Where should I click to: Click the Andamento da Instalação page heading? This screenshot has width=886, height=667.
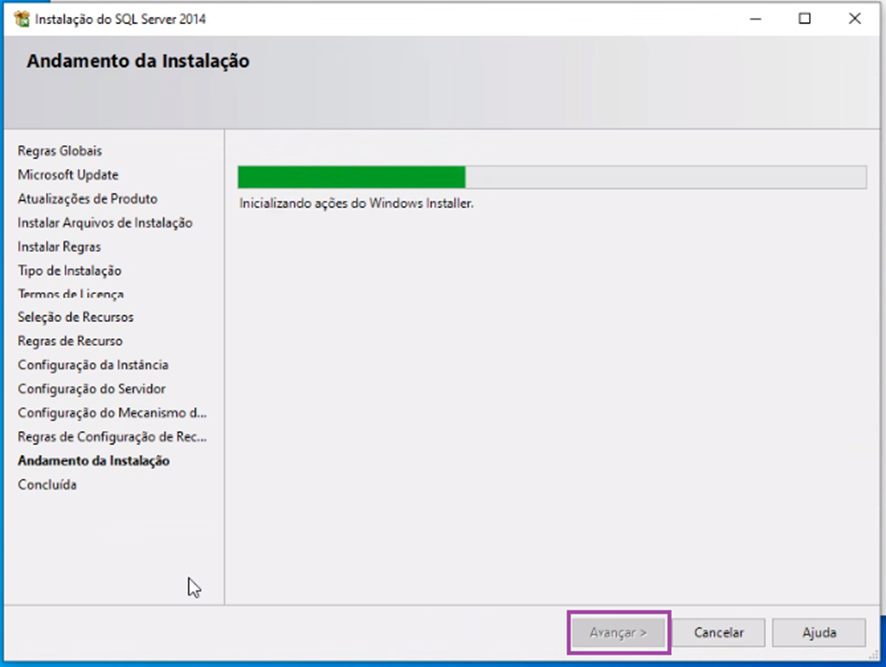click(138, 61)
